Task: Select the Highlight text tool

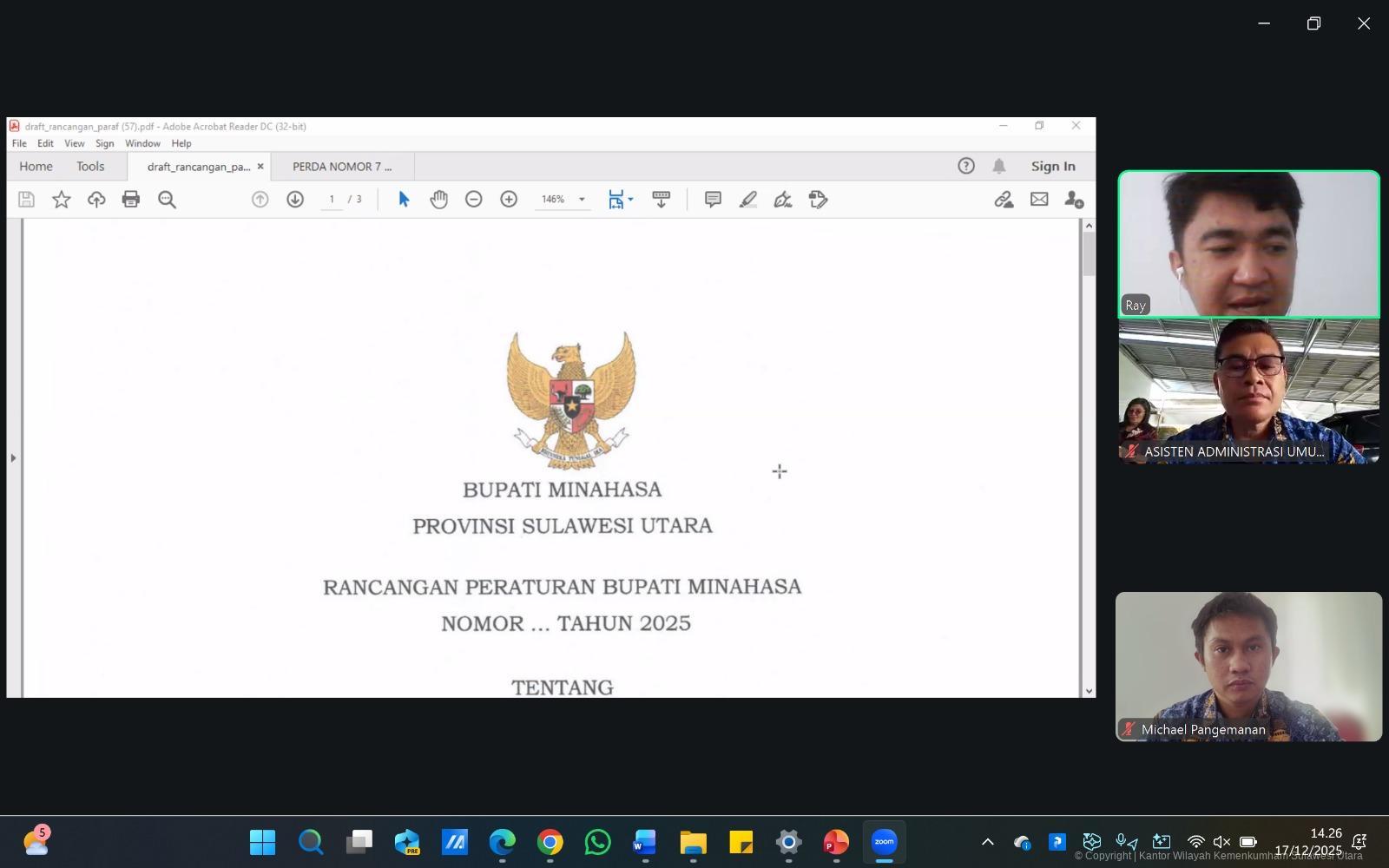Action: tap(748, 200)
